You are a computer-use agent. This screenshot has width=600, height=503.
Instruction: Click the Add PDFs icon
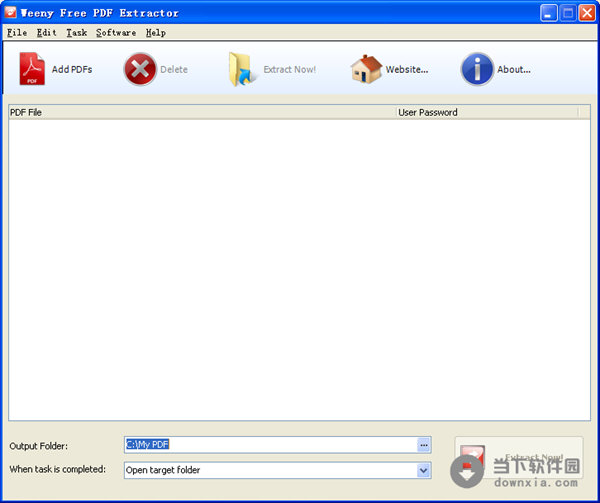pos(32,69)
